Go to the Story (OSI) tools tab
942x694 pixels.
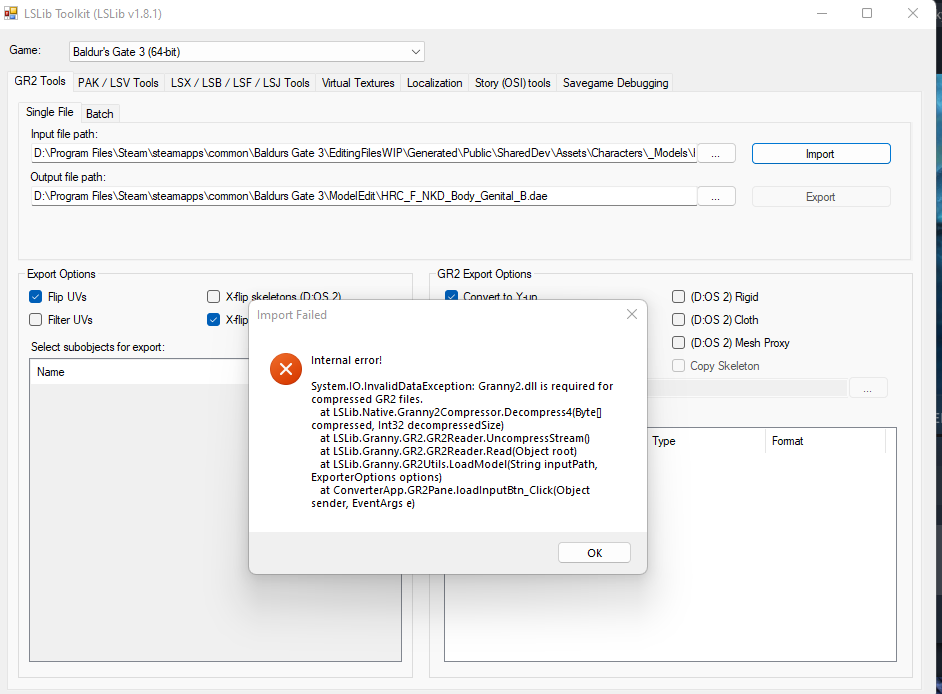512,83
